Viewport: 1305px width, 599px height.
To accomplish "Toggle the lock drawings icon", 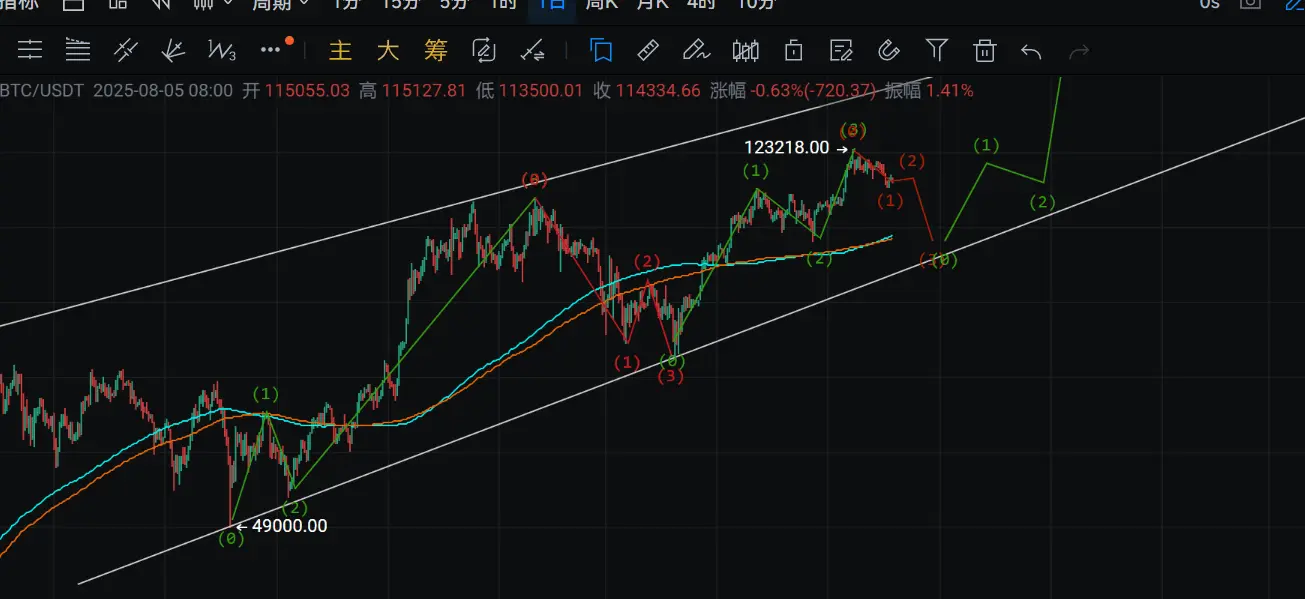I will point(793,50).
